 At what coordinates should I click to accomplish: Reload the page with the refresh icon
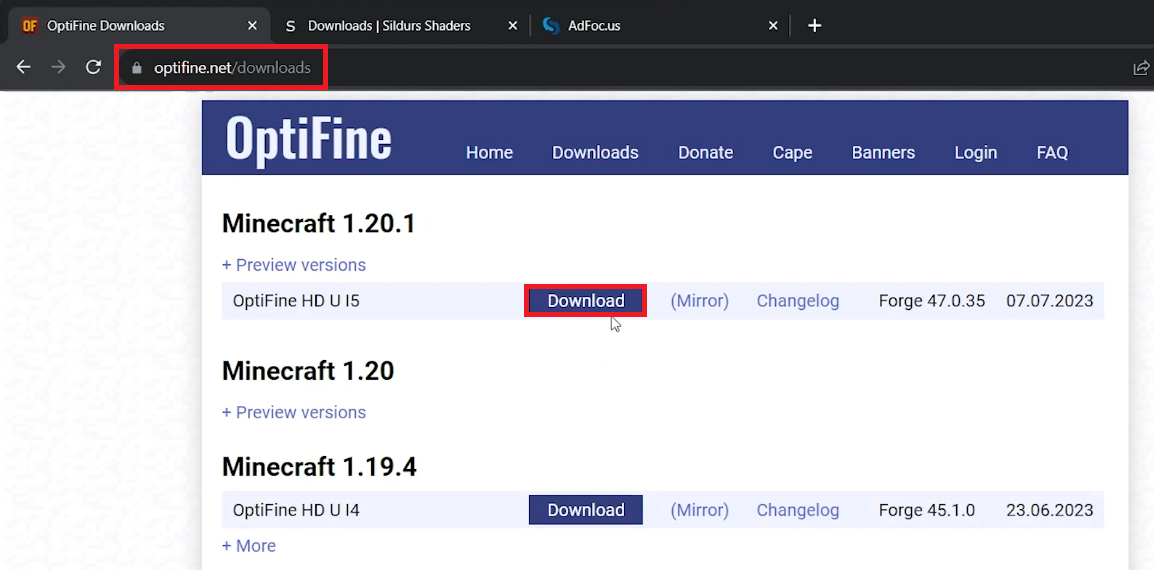pyautogui.click(x=93, y=67)
